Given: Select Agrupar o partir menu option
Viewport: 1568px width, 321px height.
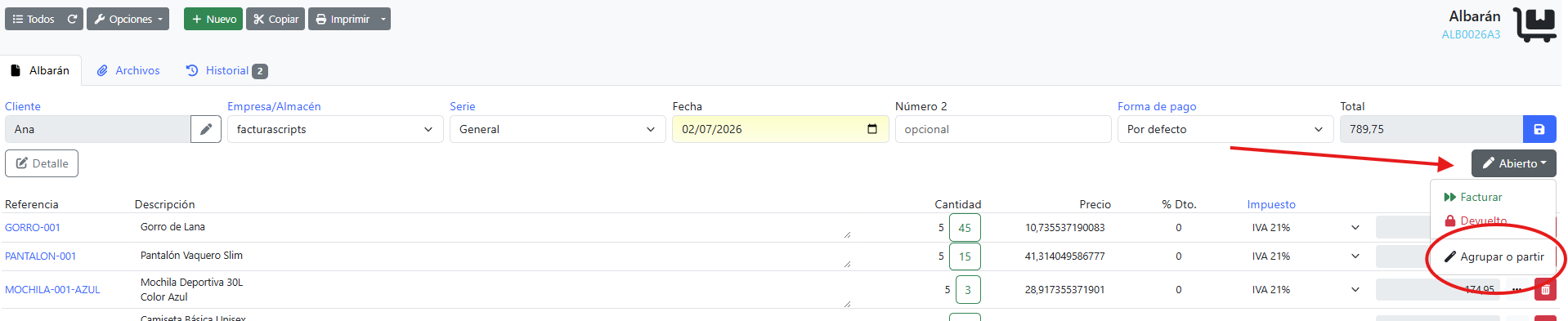Looking at the screenshot, I should pos(1494,256).
